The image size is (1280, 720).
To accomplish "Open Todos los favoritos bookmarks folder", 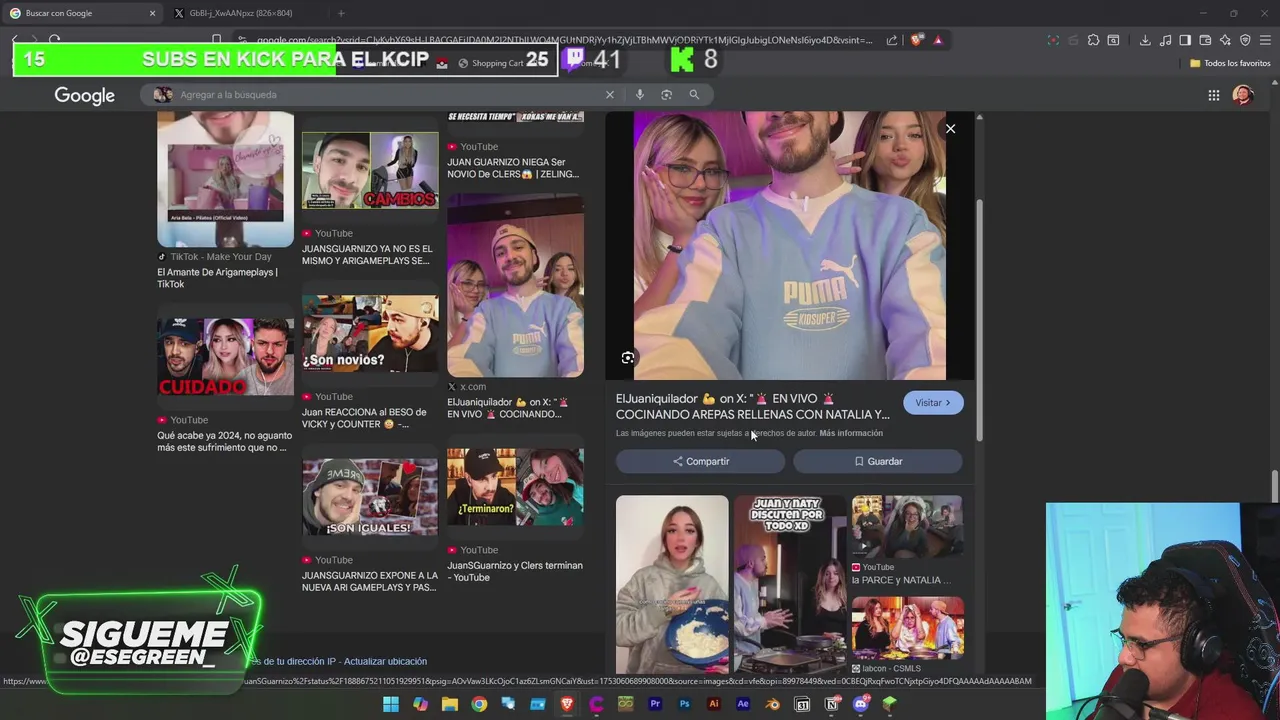I will 1230,63.
